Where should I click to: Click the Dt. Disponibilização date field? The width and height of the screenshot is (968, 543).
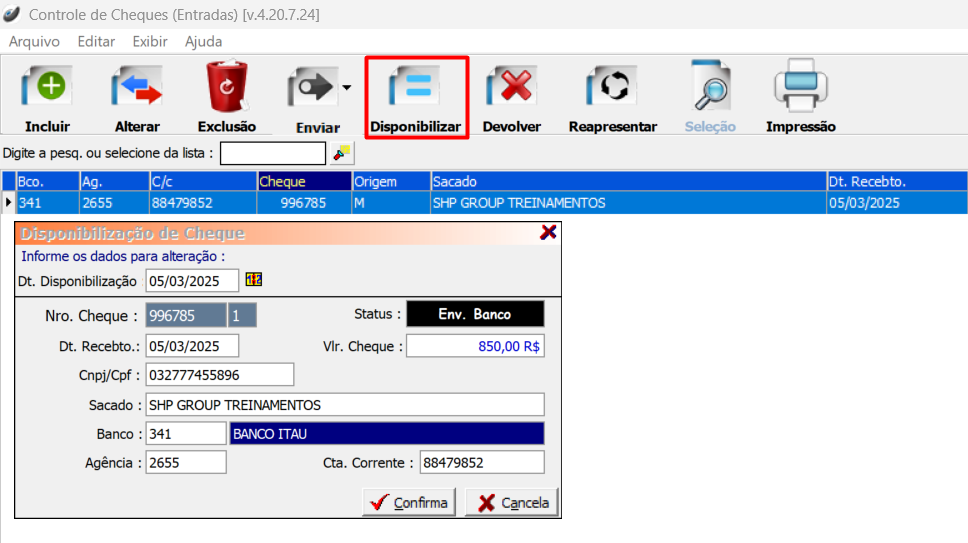(x=192, y=281)
